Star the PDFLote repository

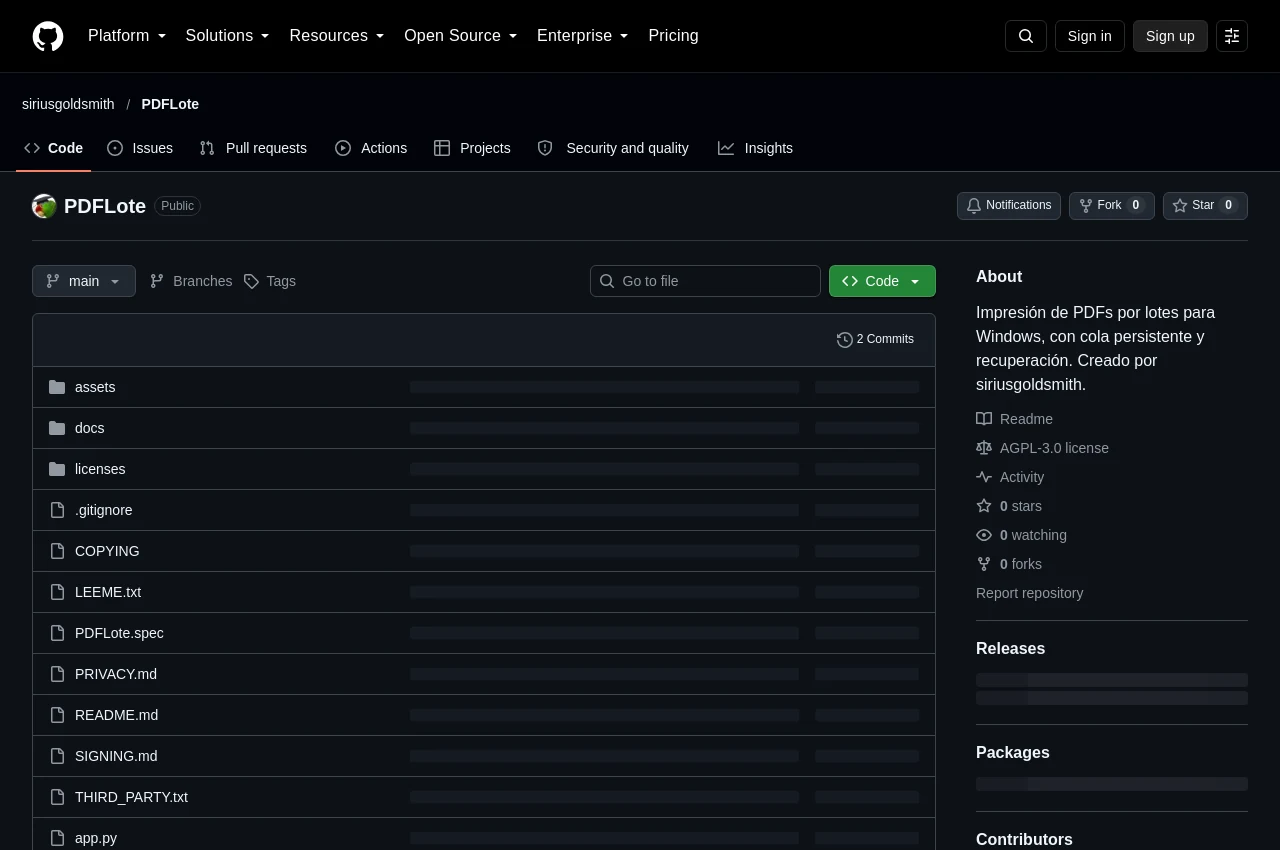pos(1205,206)
